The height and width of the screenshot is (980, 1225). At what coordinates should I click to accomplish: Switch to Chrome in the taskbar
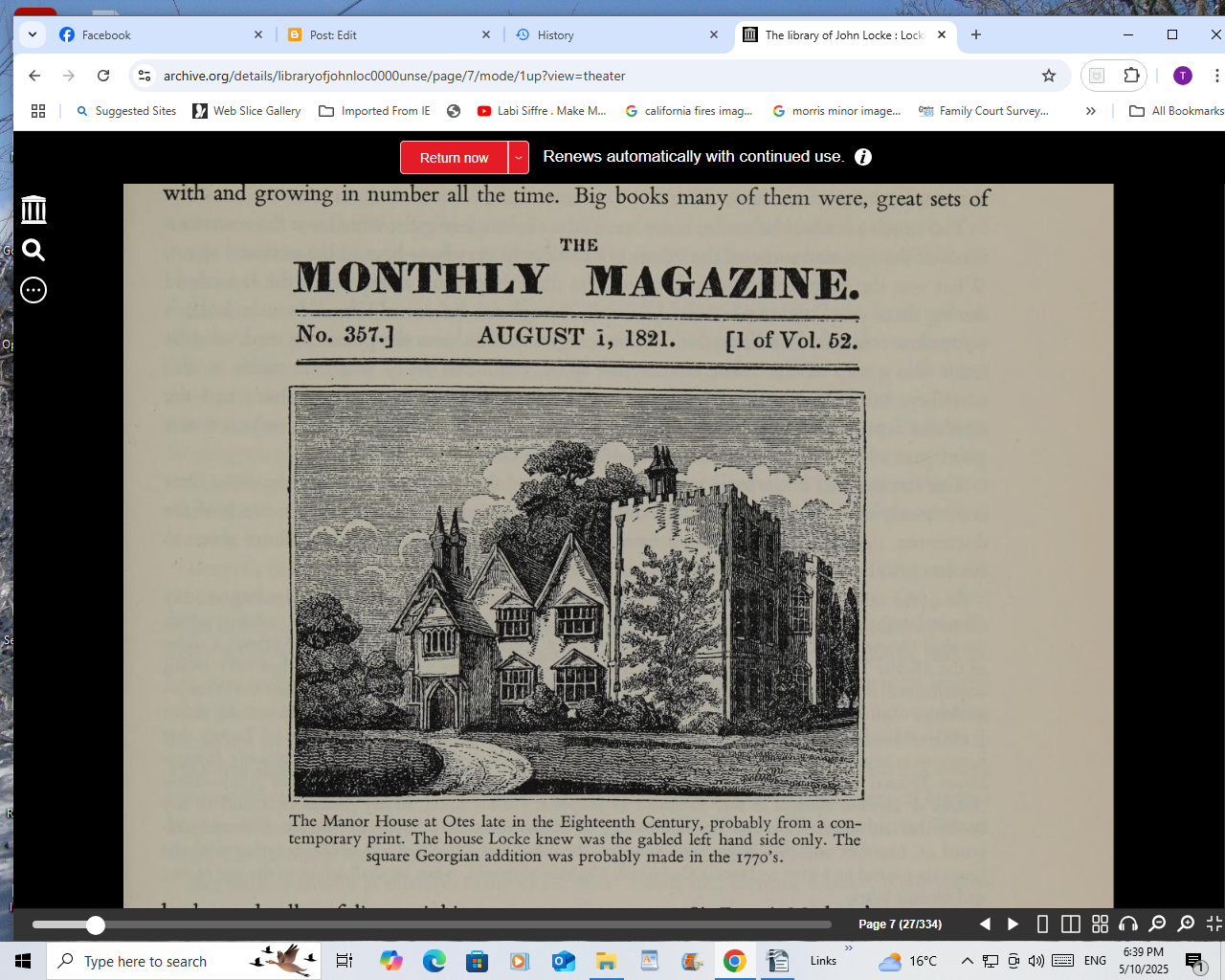click(735, 961)
